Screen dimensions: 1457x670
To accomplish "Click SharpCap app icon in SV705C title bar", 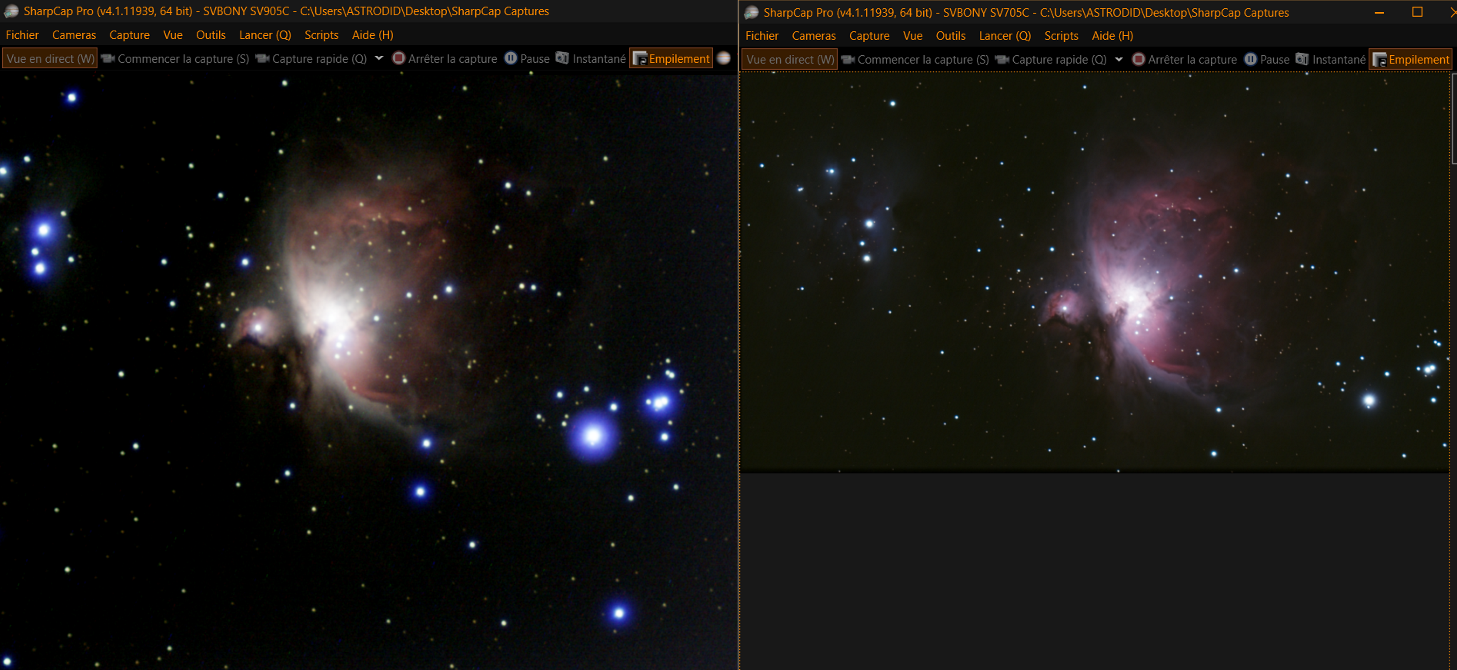I will [x=751, y=12].
